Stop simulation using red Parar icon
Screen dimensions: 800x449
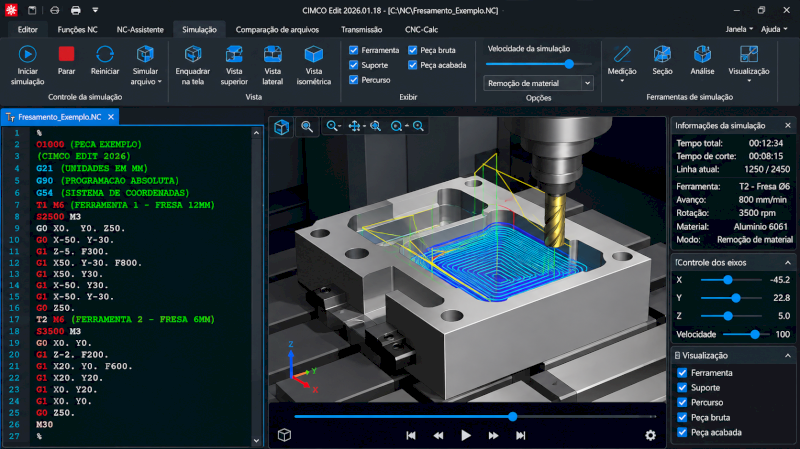66,54
